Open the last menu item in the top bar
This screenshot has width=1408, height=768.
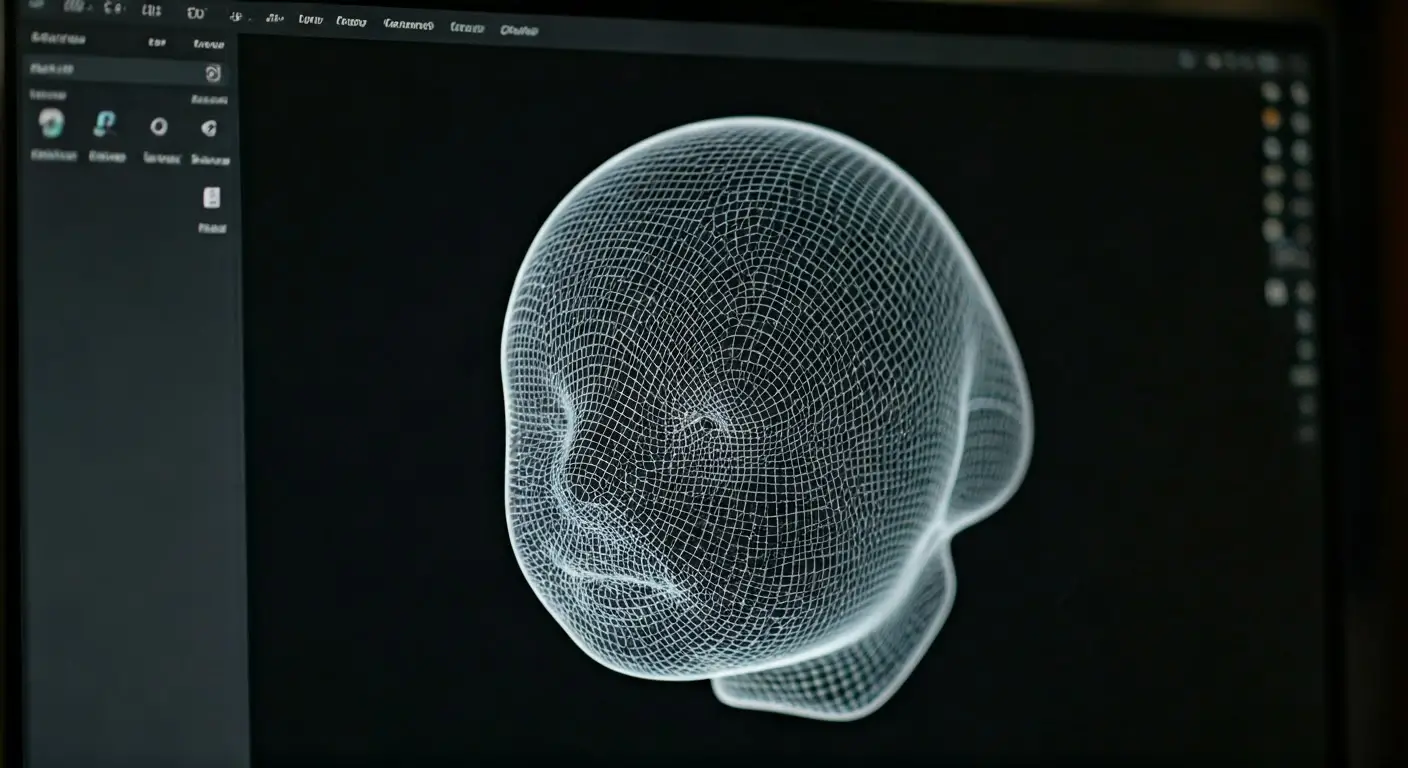pyautogui.click(x=519, y=30)
